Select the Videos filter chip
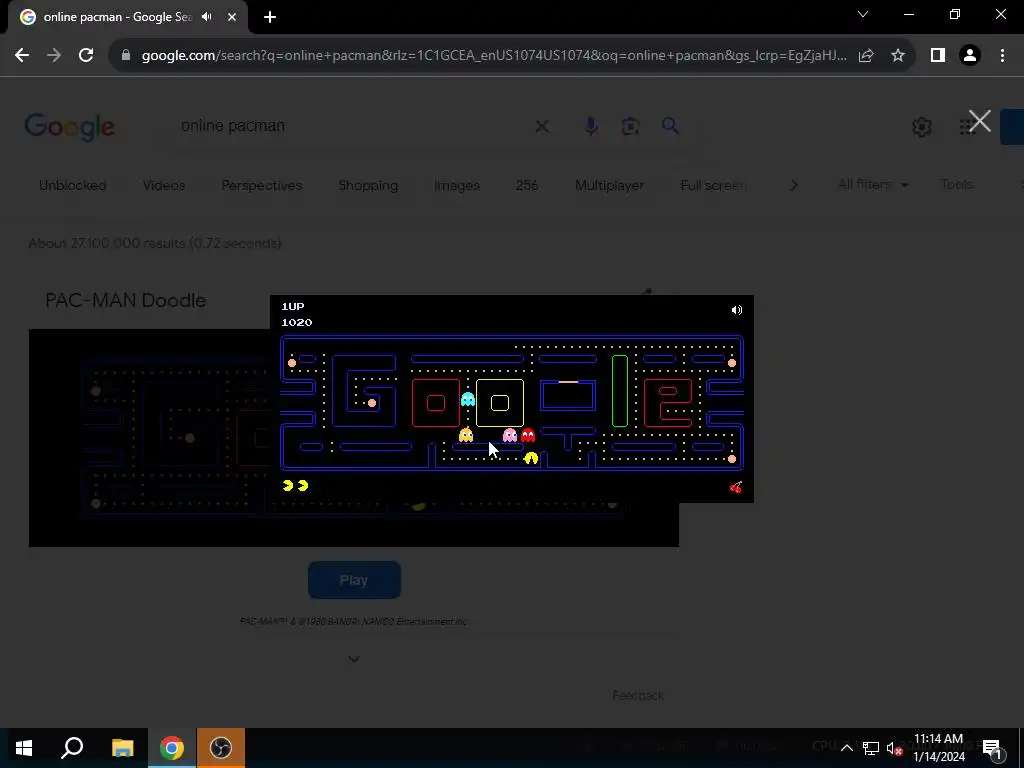1024x768 pixels. click(164, 185)
